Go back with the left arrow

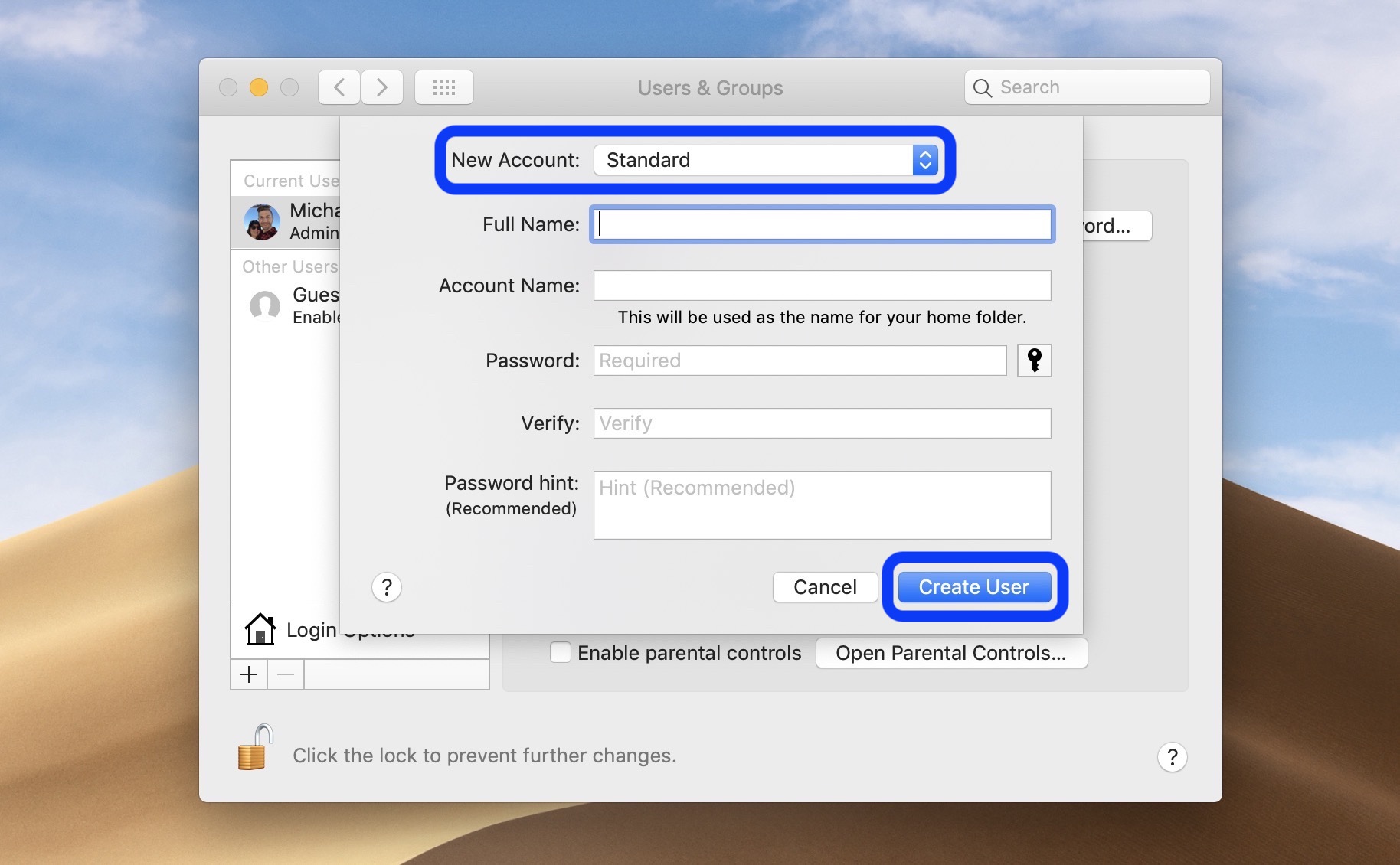[x=339, y=87]
